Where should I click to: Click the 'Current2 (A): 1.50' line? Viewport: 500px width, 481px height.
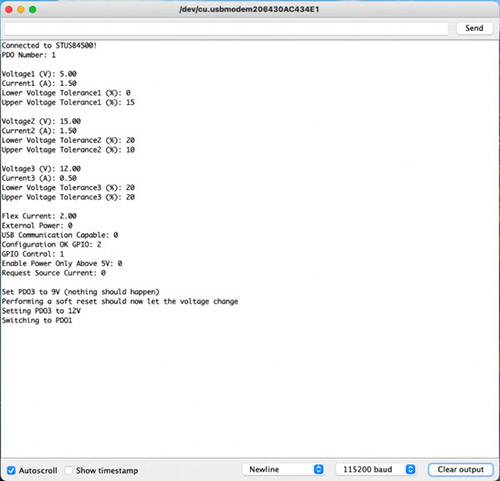(39, 131)
